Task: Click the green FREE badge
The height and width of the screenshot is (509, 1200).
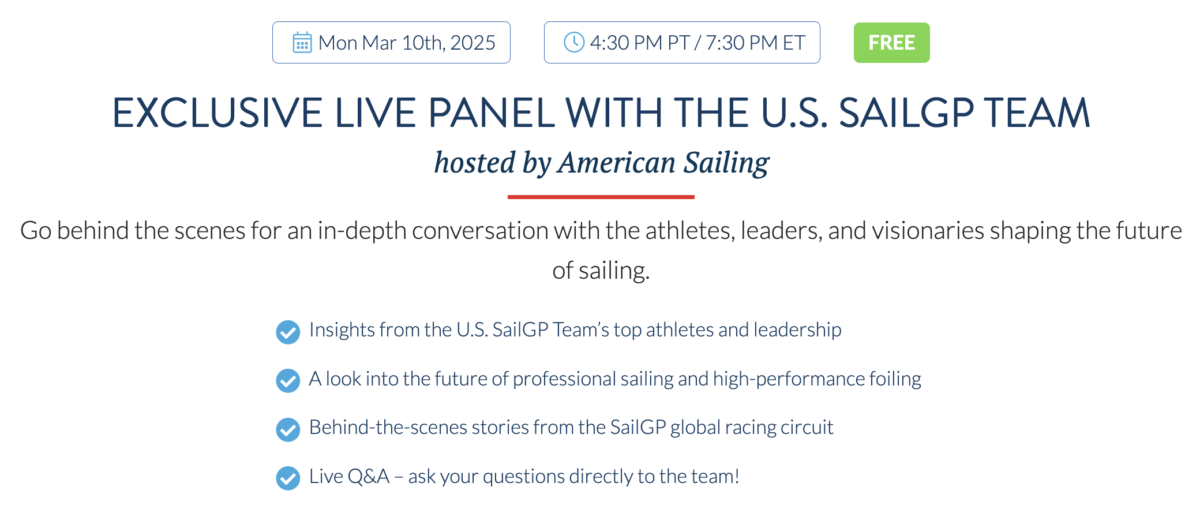Action: 891,43
